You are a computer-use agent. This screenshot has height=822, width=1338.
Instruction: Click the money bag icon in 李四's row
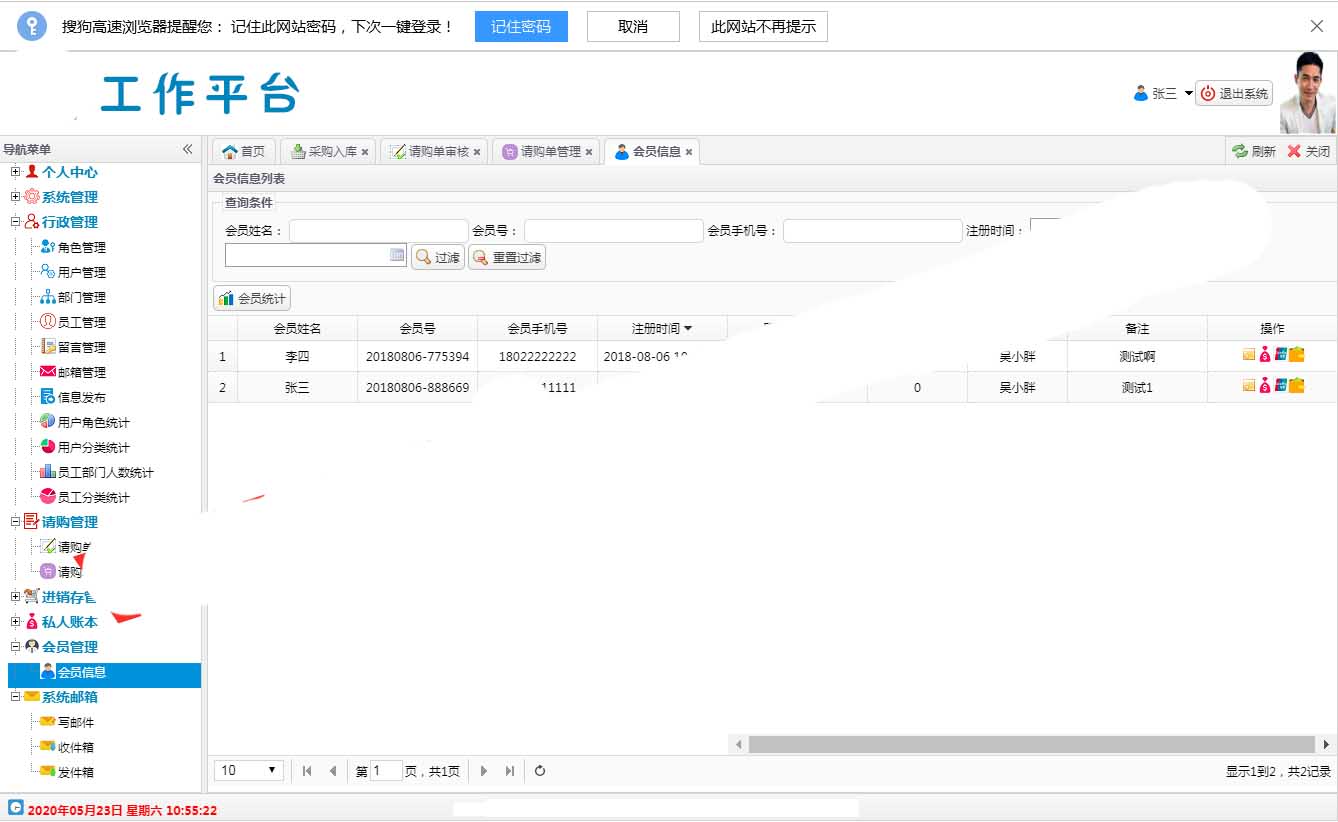tap(1265, 355)
